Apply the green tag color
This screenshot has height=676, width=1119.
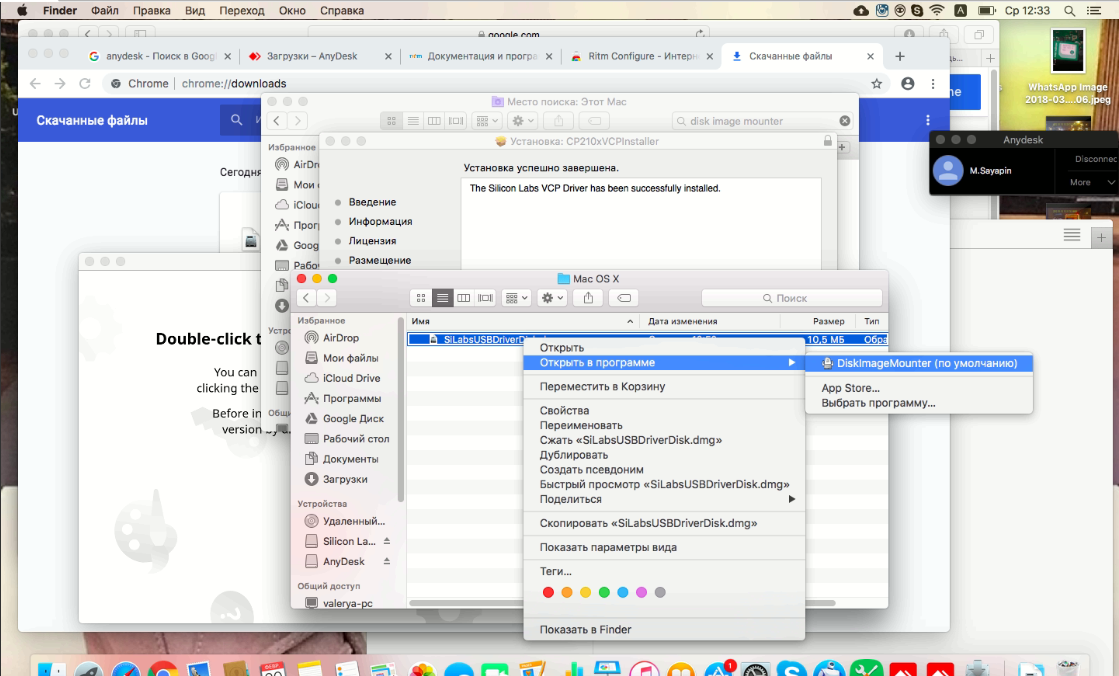pos(604,592)
